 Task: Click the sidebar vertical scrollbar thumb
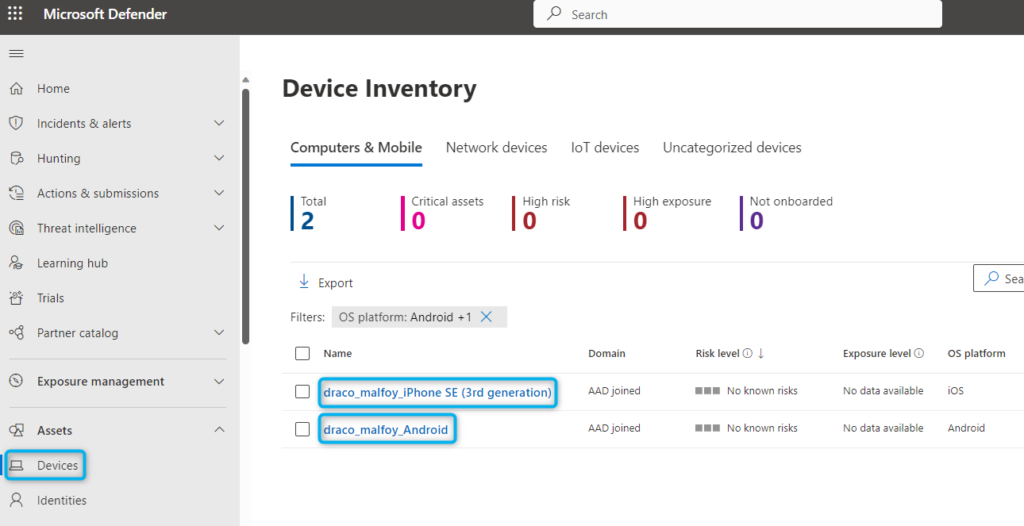[246, 216]
